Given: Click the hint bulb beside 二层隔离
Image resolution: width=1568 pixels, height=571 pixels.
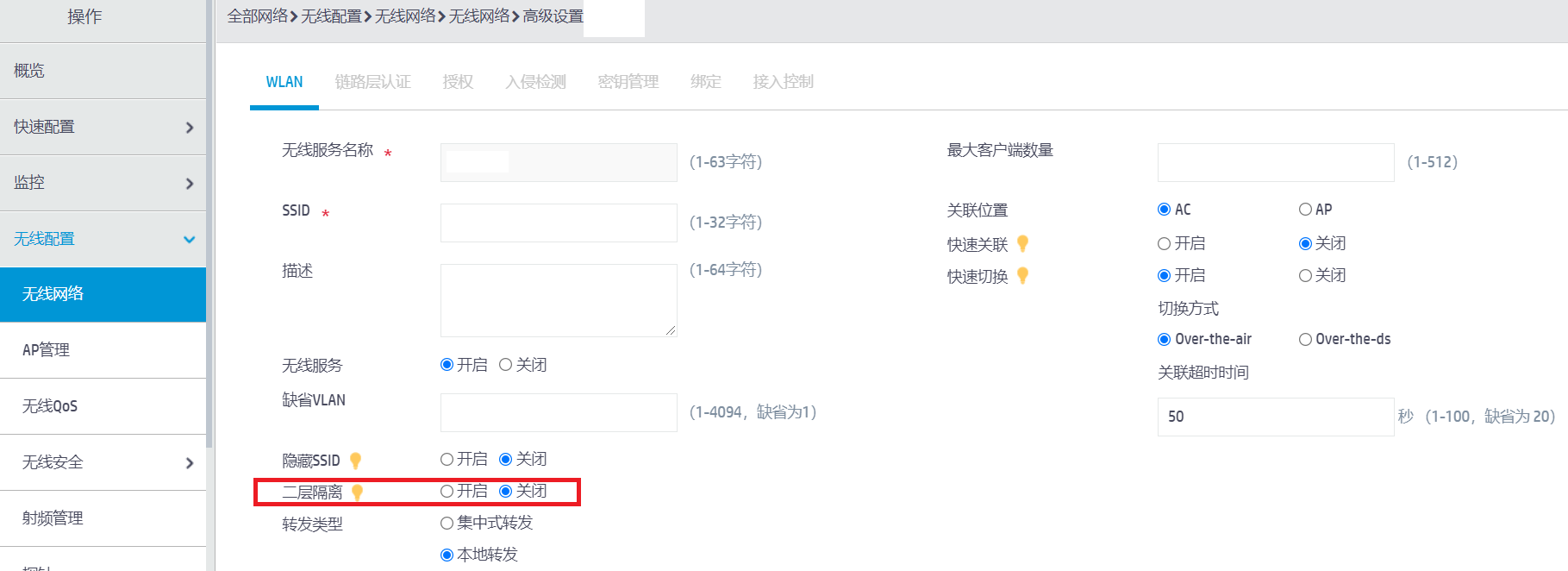Looking at the screenshot, I should [x=357, y=493].
